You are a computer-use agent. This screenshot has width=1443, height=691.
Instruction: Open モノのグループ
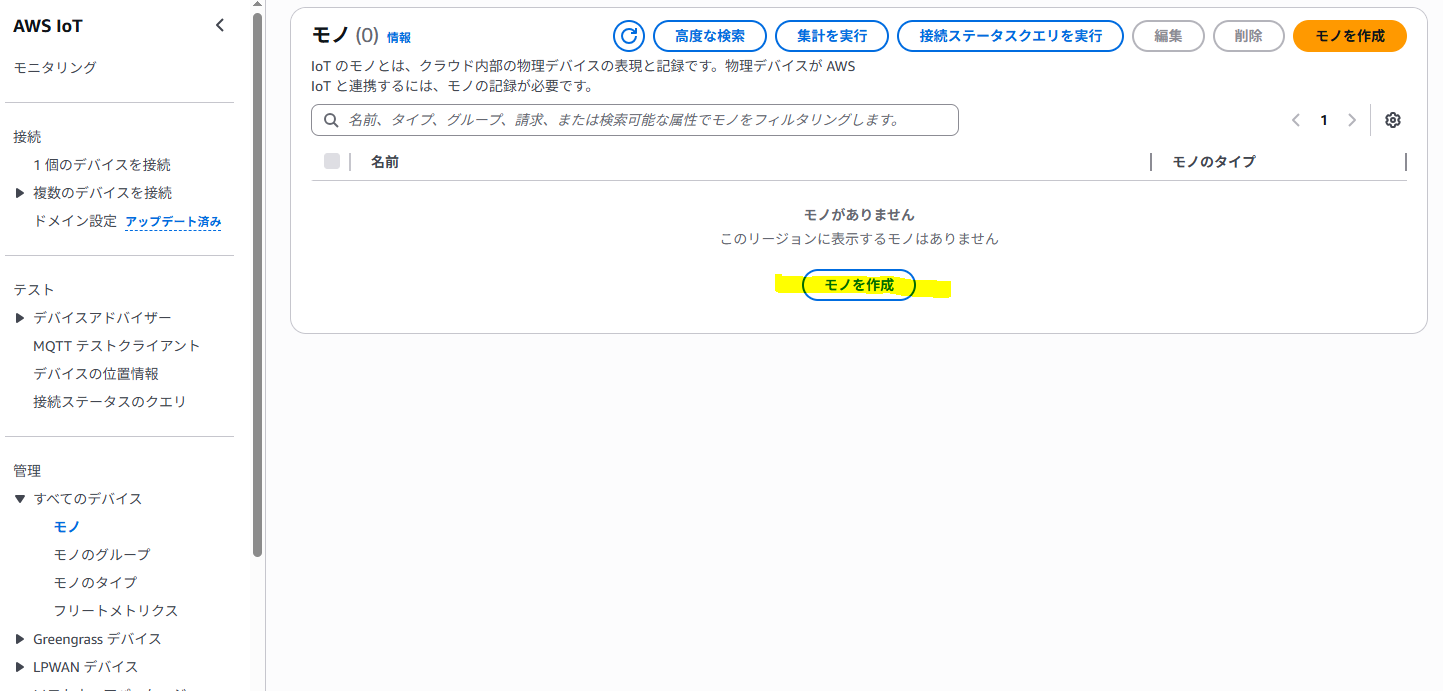pos(102,555)
